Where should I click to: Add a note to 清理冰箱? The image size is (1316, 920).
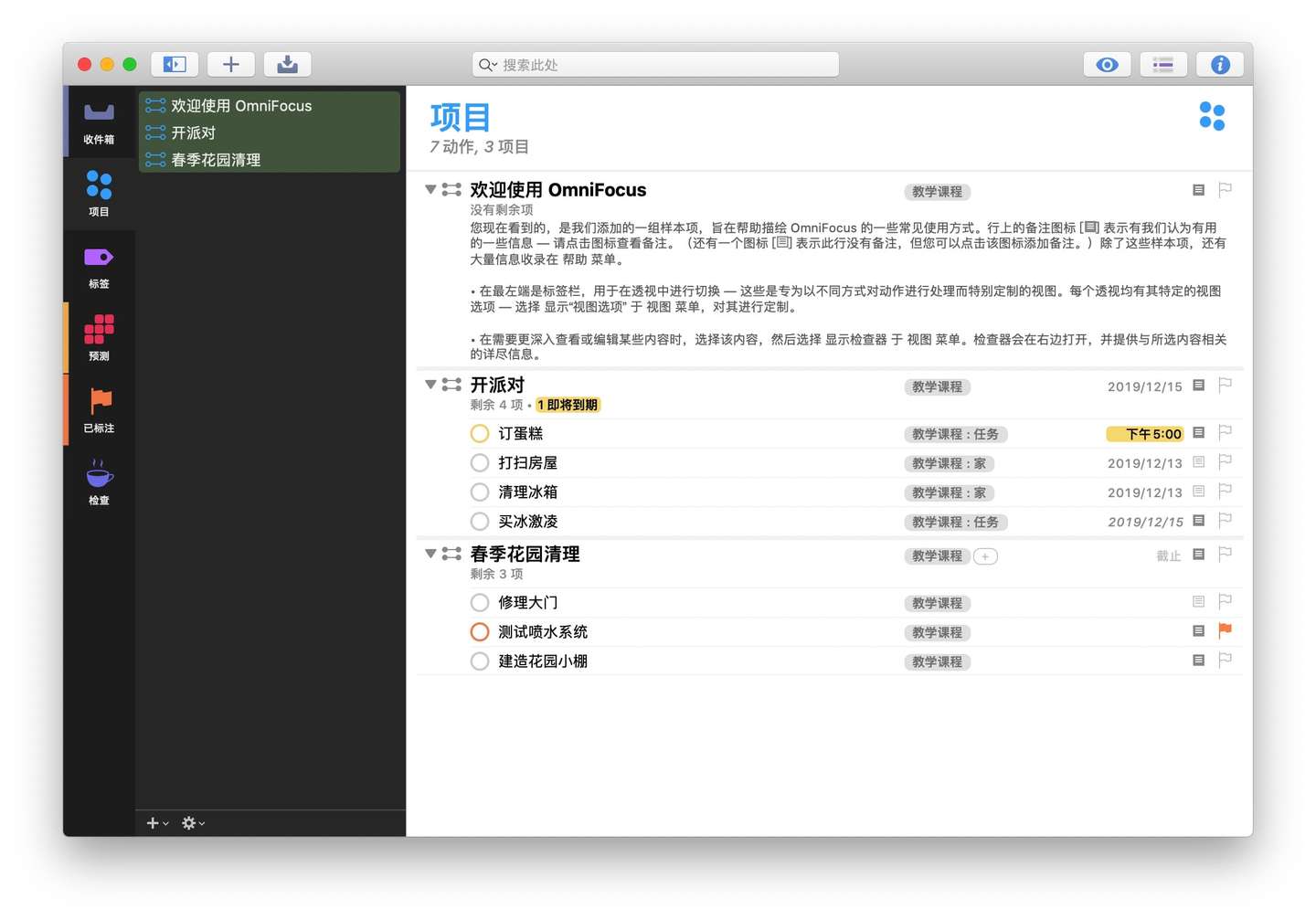point(1198,492)
